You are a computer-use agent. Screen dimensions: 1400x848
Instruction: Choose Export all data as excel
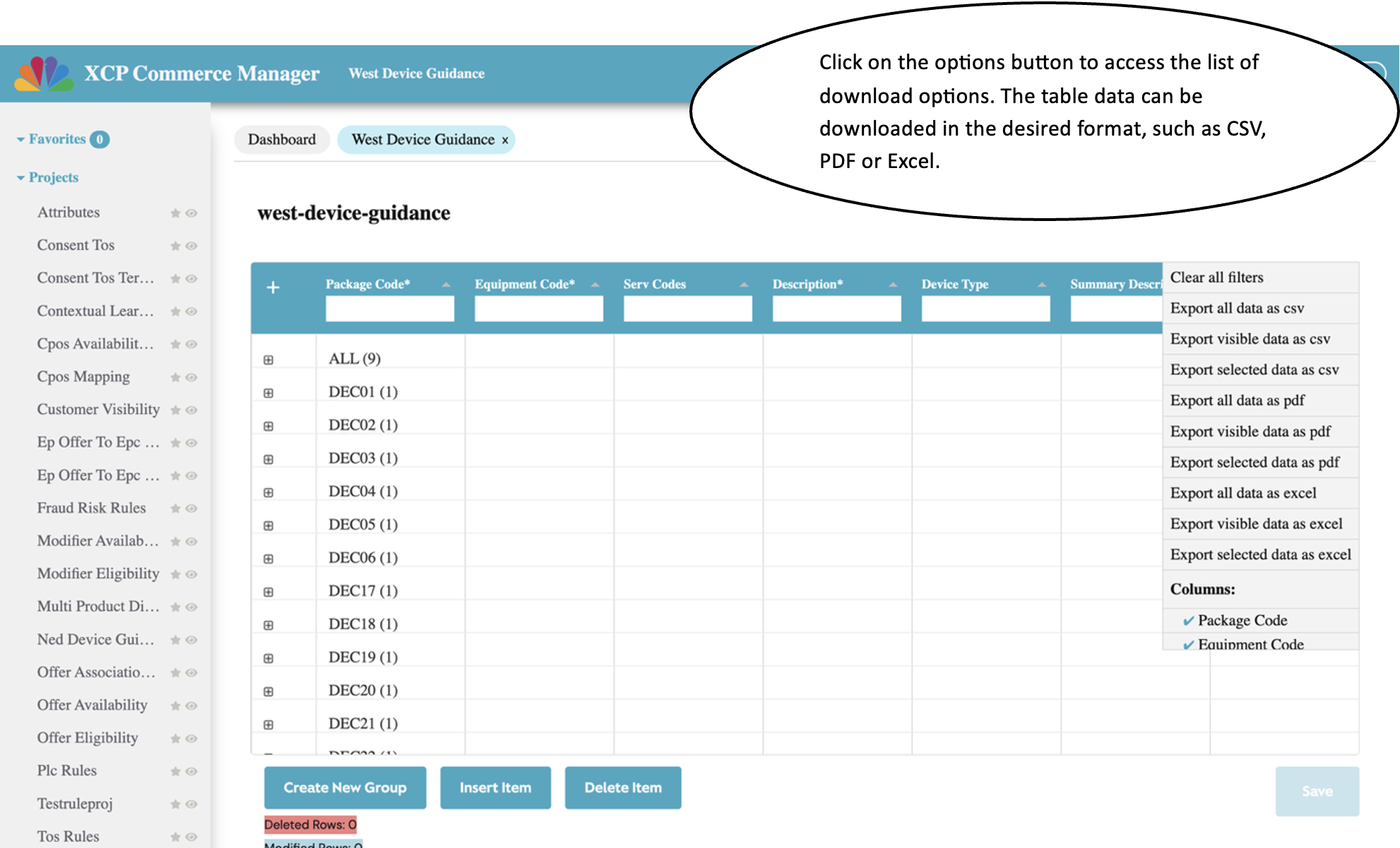point(1261,493)
